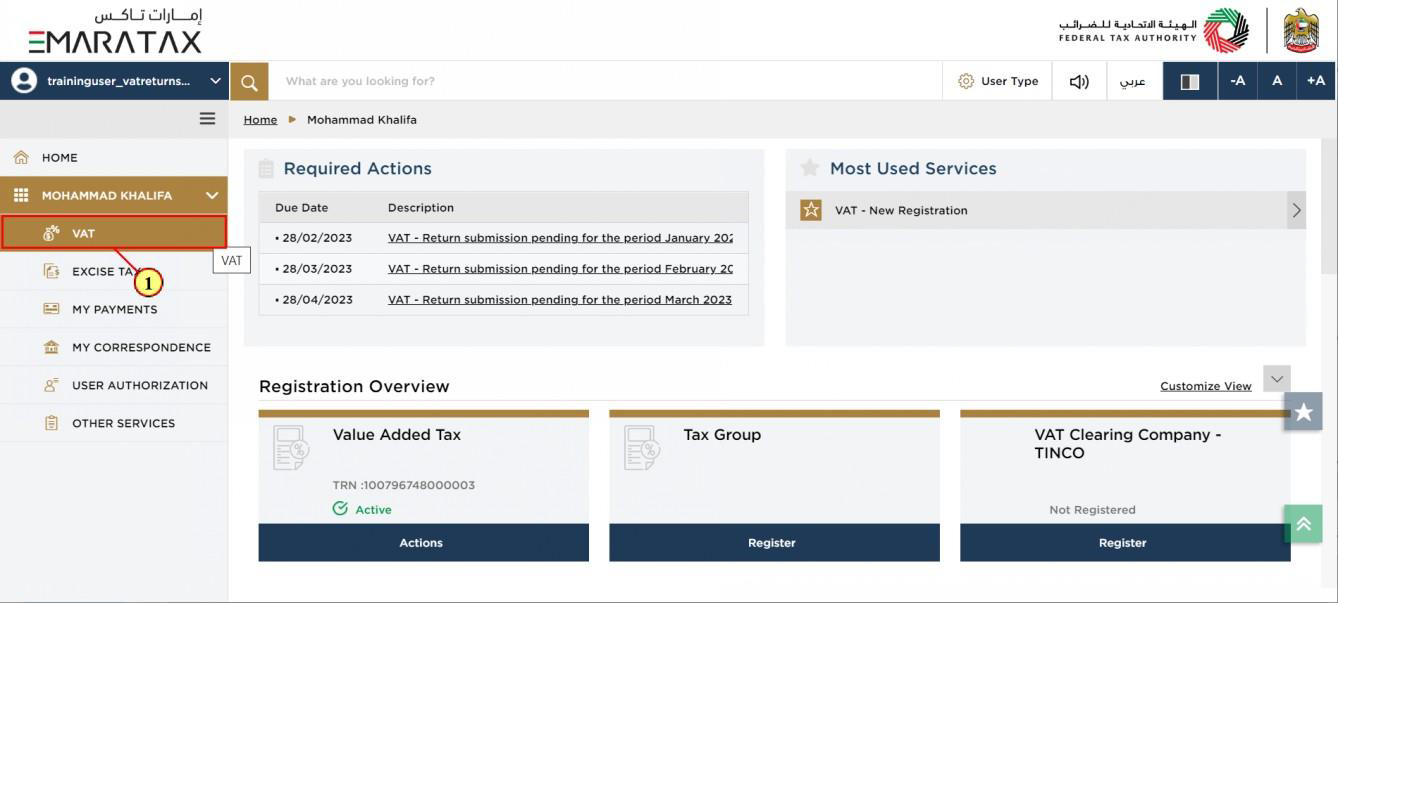Open VAT return pending for January link

pos(560,238)
